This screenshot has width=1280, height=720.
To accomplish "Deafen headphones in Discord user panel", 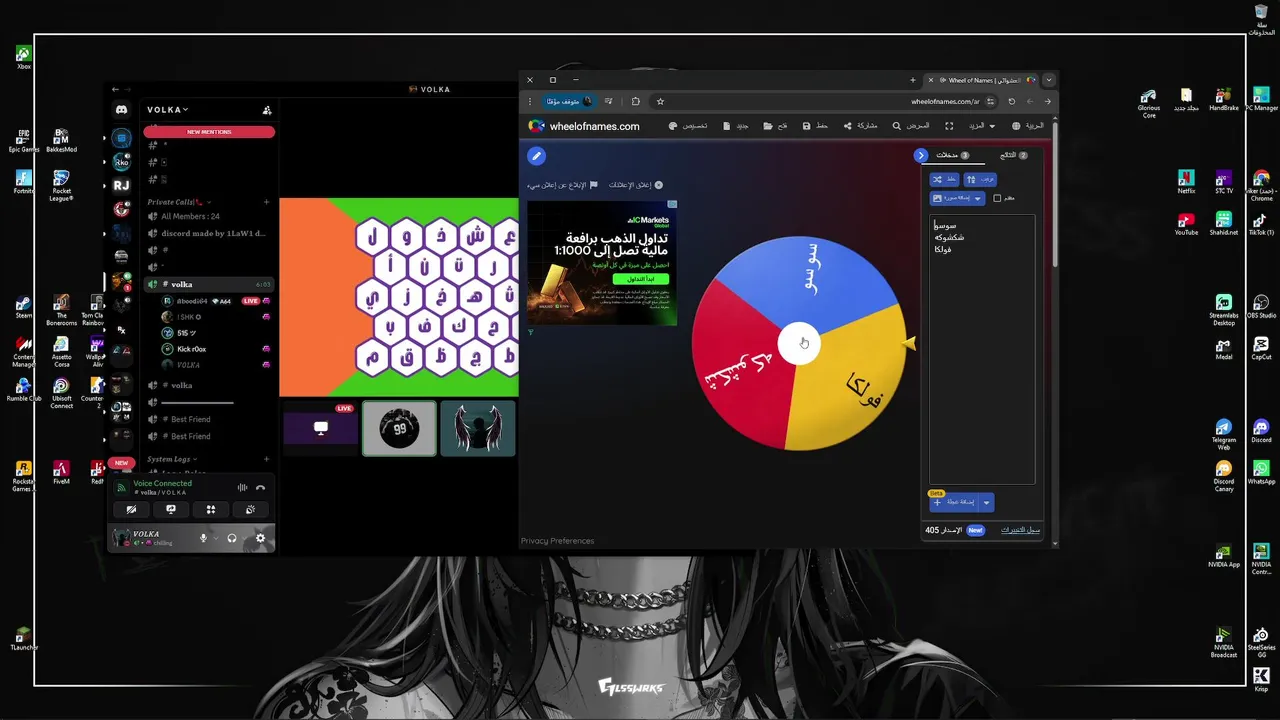I will [x=232, y=538].
